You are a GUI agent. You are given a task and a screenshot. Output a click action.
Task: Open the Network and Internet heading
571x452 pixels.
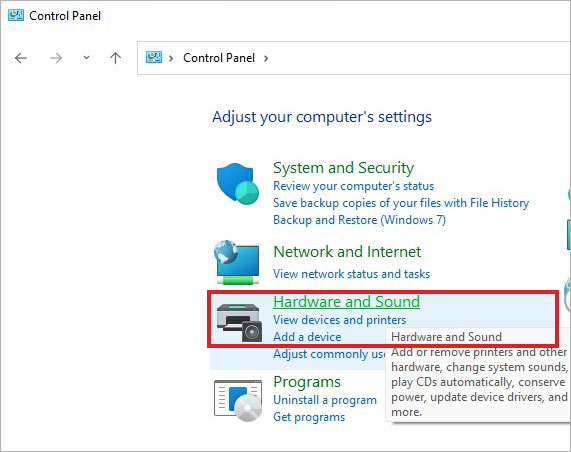(347, 252)
